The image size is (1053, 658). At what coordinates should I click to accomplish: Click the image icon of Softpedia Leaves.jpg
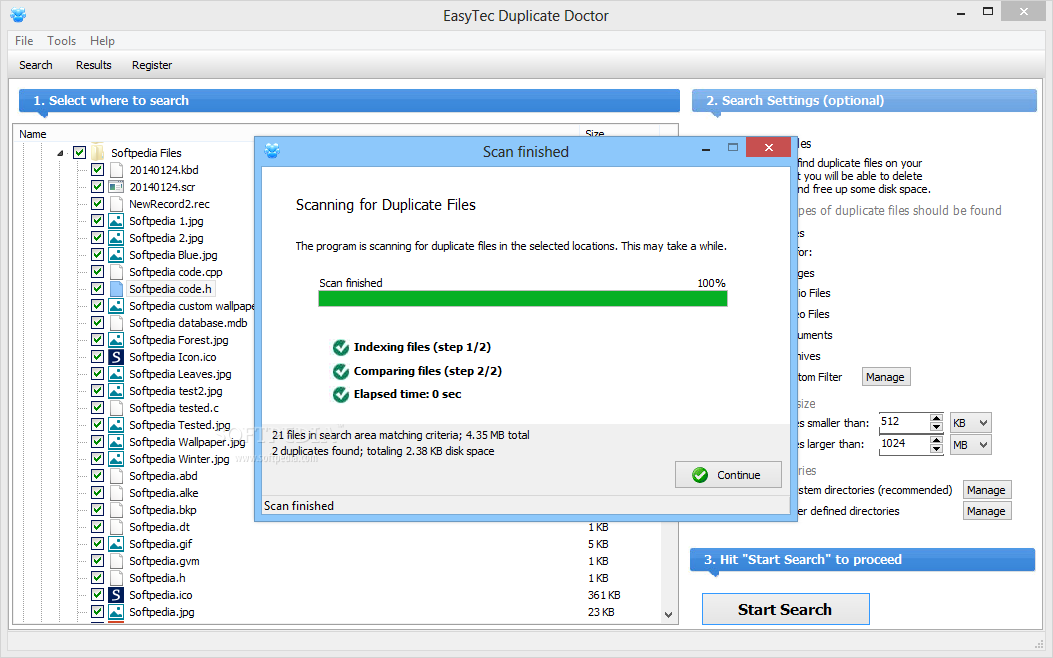pos(116,374)
